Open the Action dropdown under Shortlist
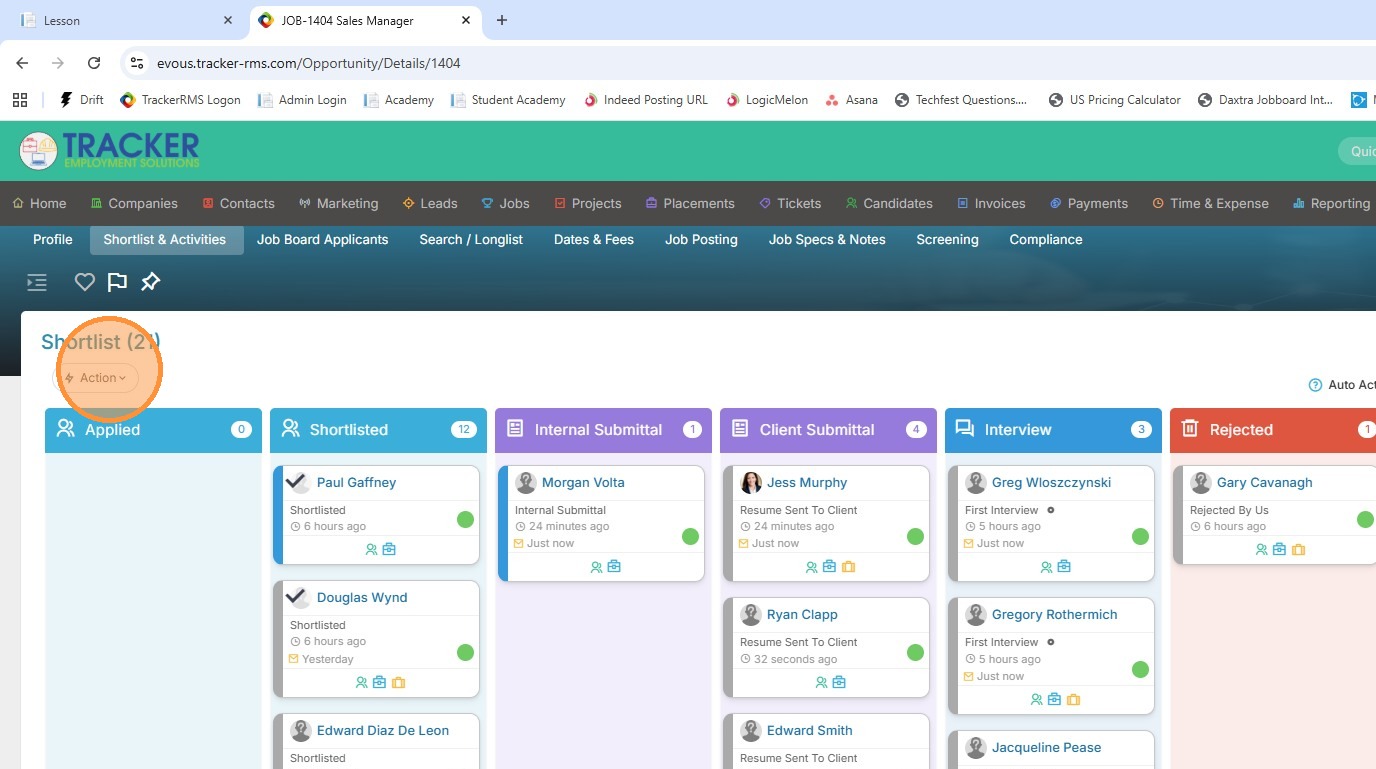This screenshot has height=769, width=1376. coord(96,378)
